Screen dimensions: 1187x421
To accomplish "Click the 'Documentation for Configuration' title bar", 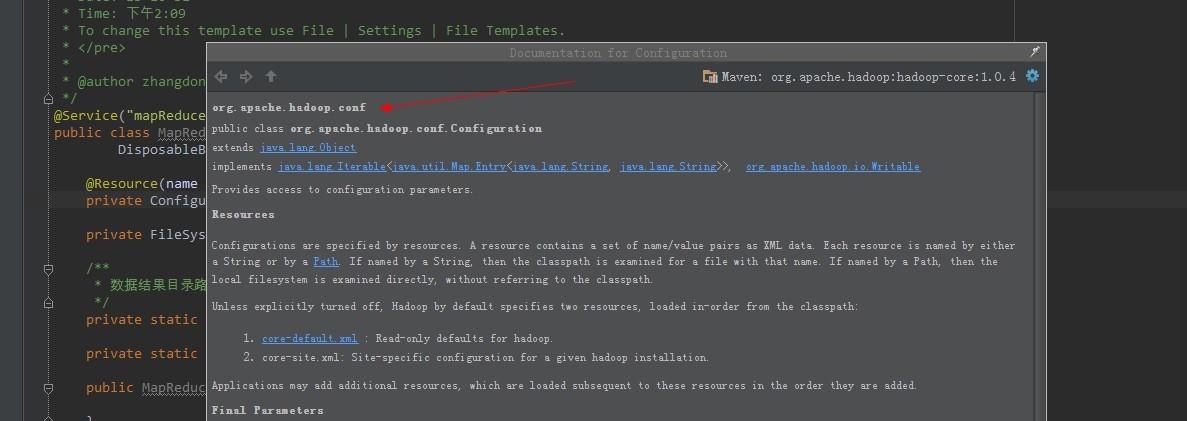I will pyautogui.click(x=618, y=53).
